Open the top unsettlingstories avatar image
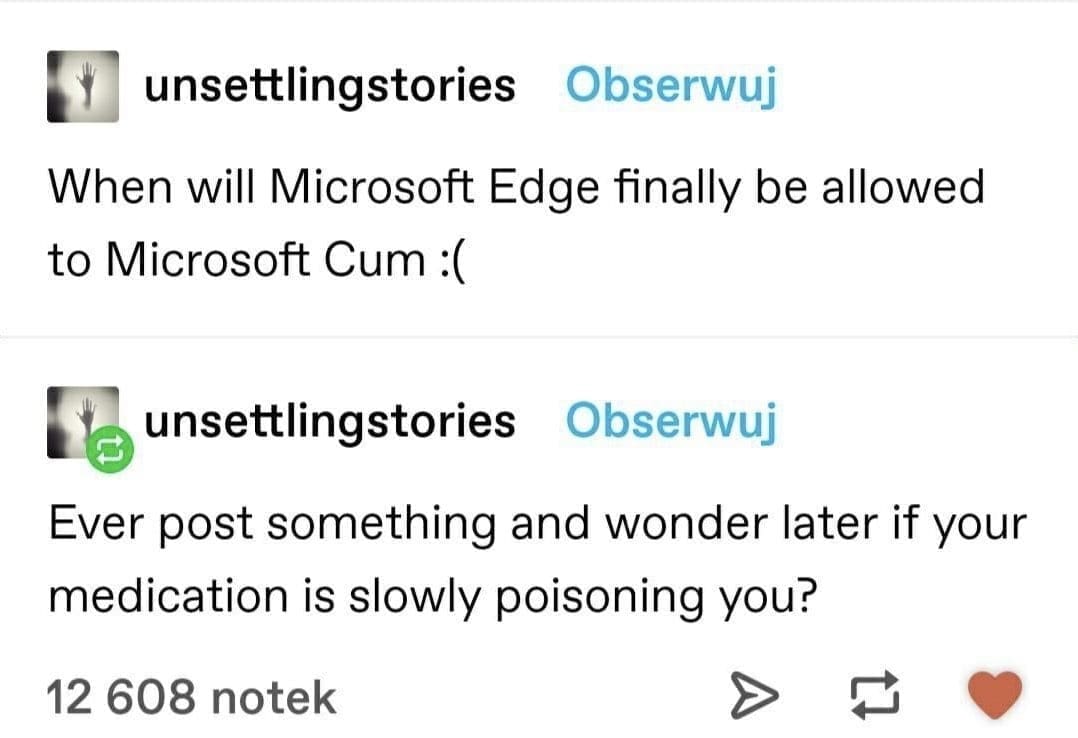Viewport: 1078px width, 738px height. tap(83, 87)
